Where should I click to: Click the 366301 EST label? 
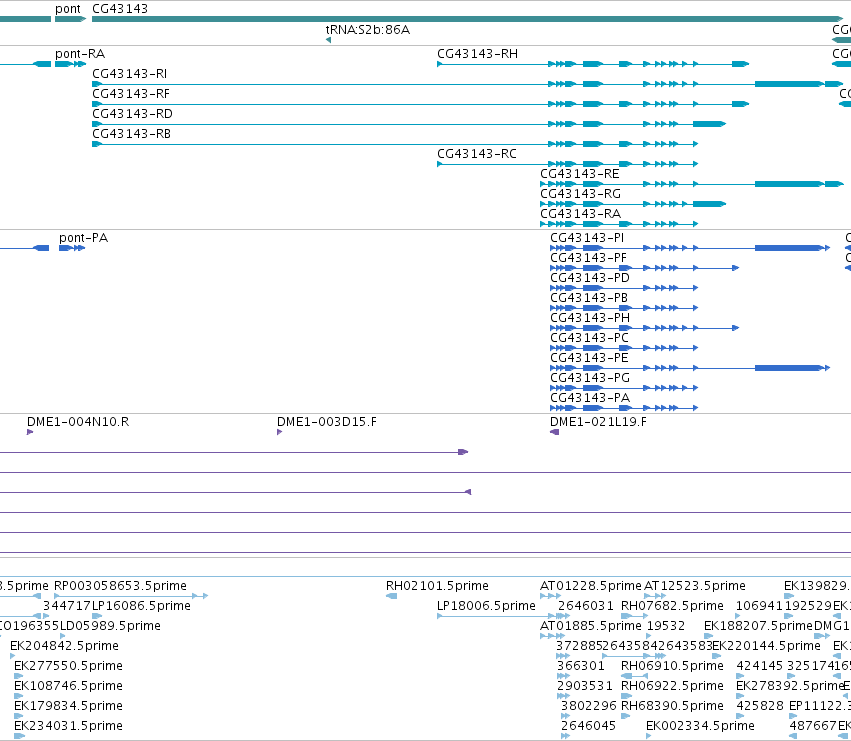tap(581, 666)
